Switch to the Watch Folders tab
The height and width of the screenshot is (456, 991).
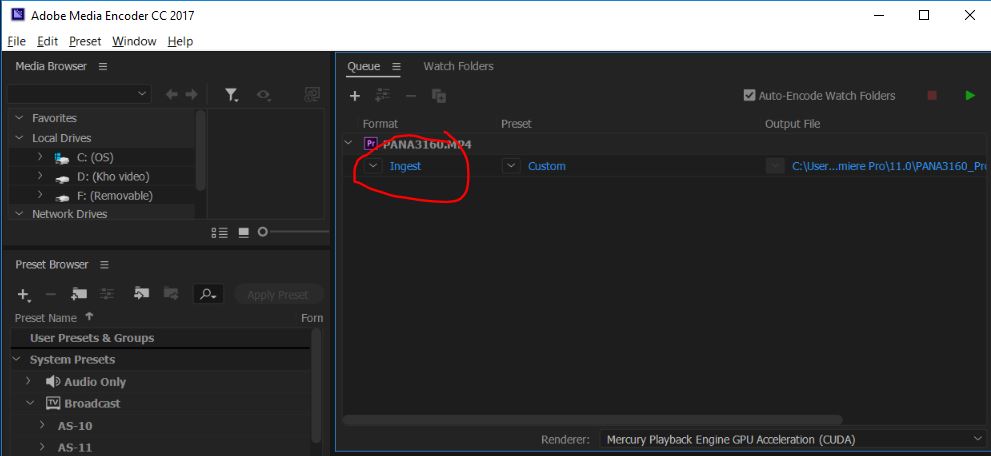tap(458, 66)
